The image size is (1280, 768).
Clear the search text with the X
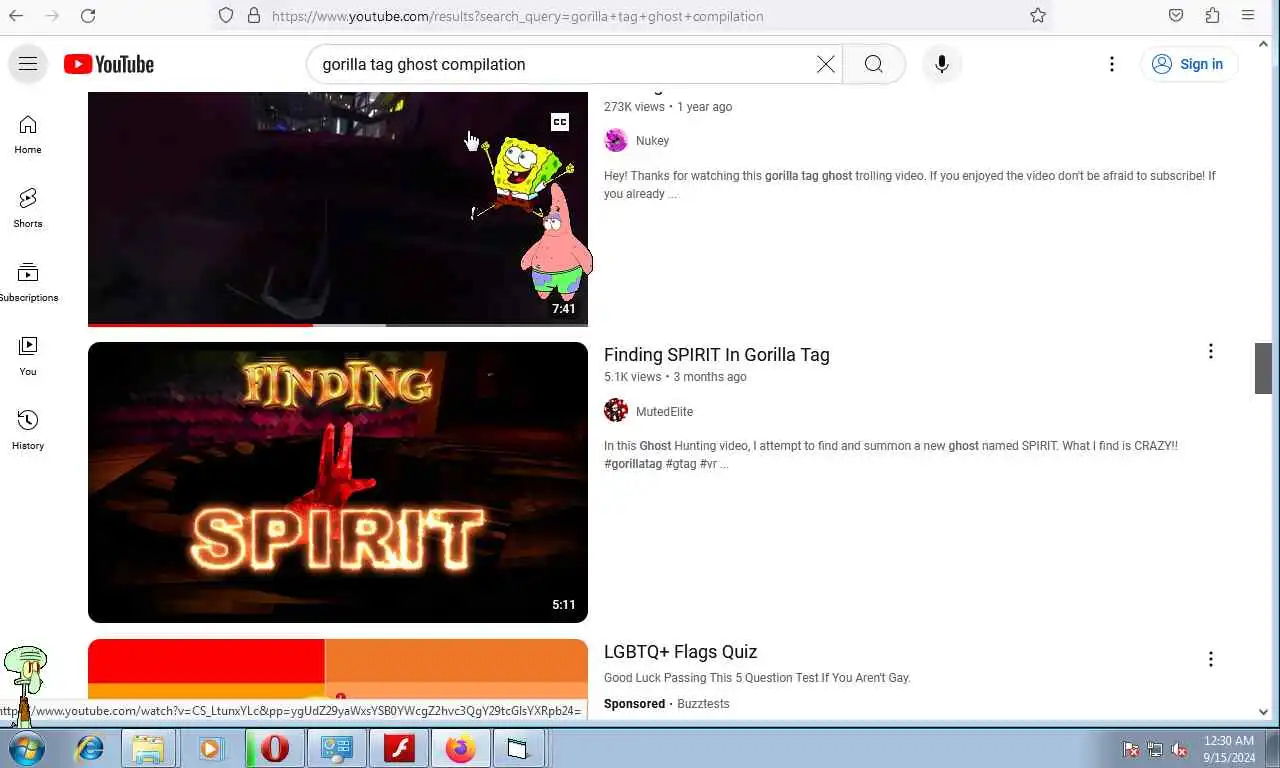coord(826,64)
